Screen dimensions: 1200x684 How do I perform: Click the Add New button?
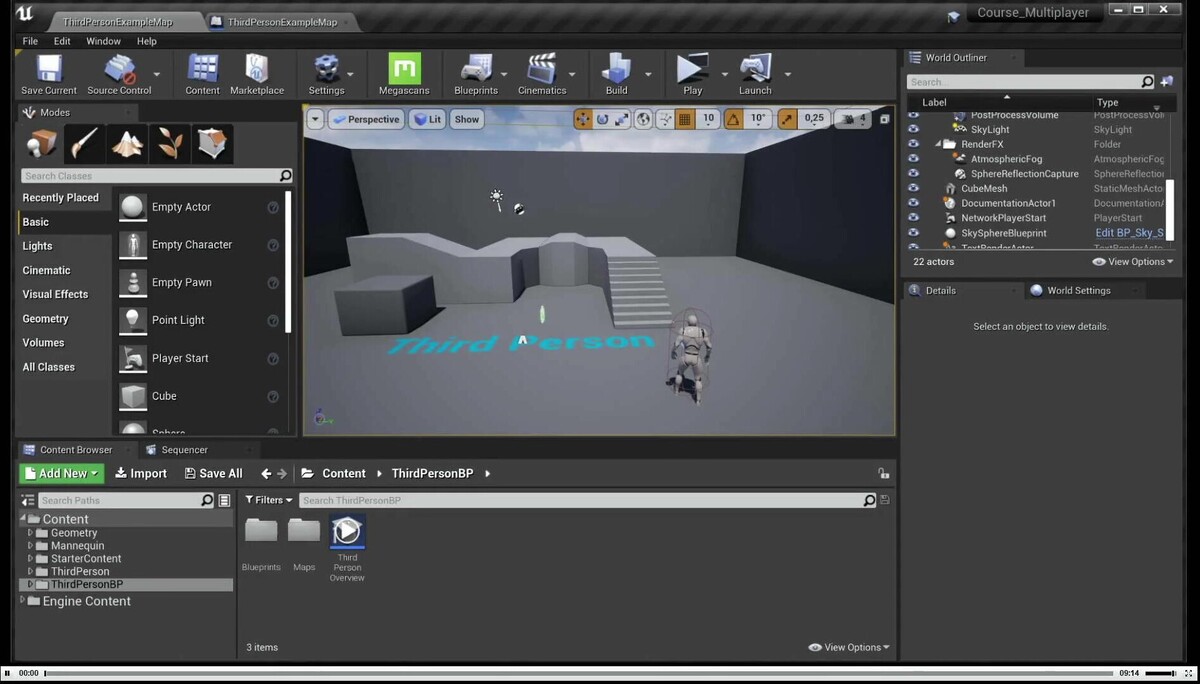pos(62,473)
